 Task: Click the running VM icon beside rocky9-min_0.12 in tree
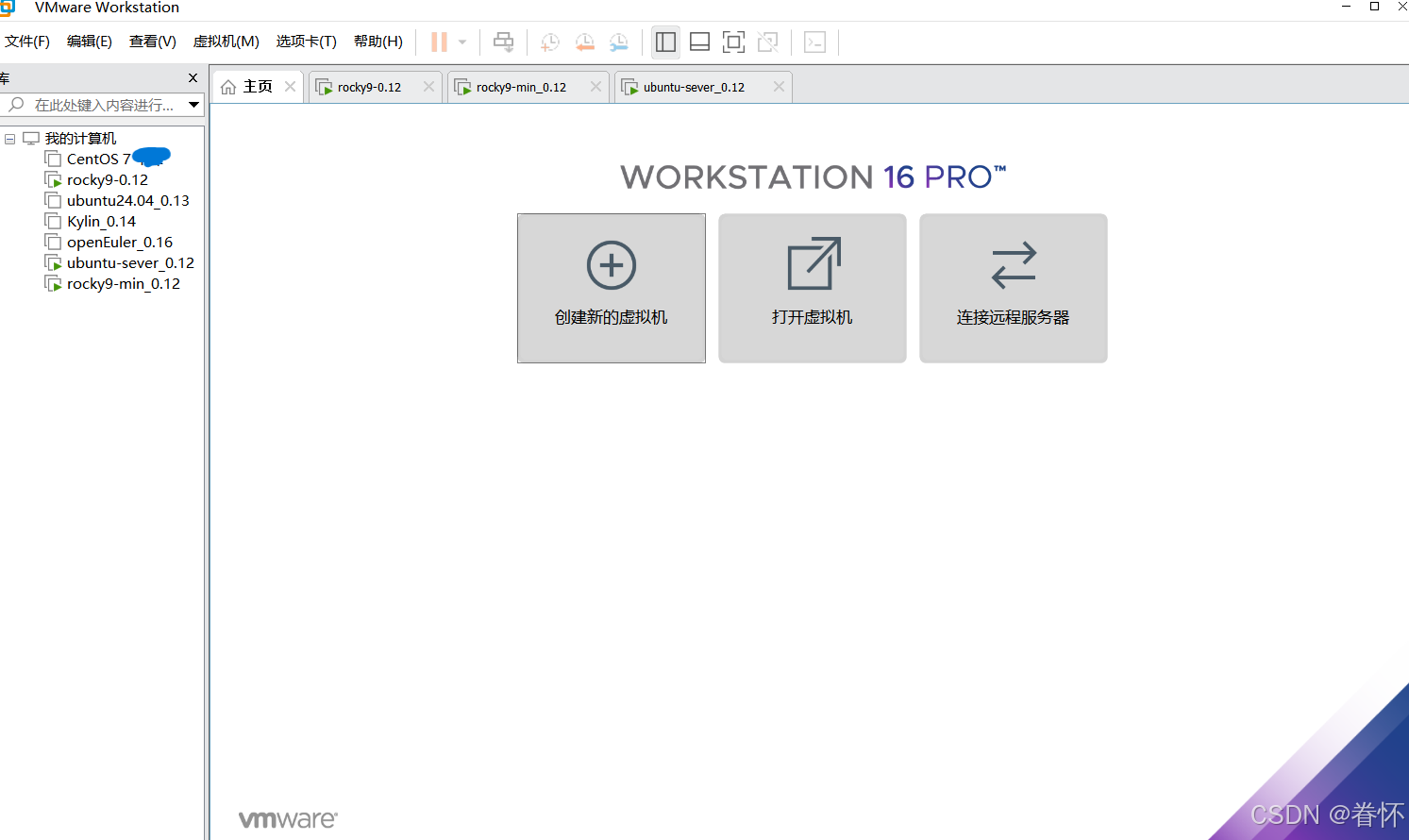54,284
